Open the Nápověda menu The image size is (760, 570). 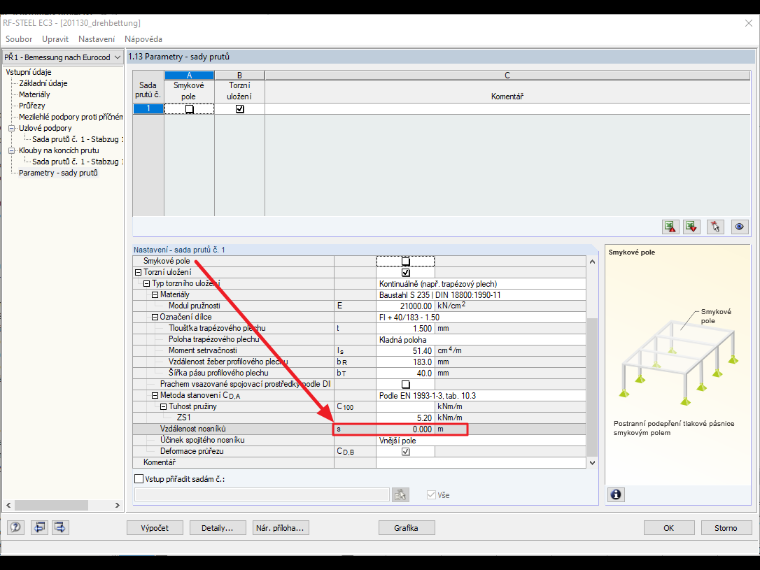[x=143, y=39]
